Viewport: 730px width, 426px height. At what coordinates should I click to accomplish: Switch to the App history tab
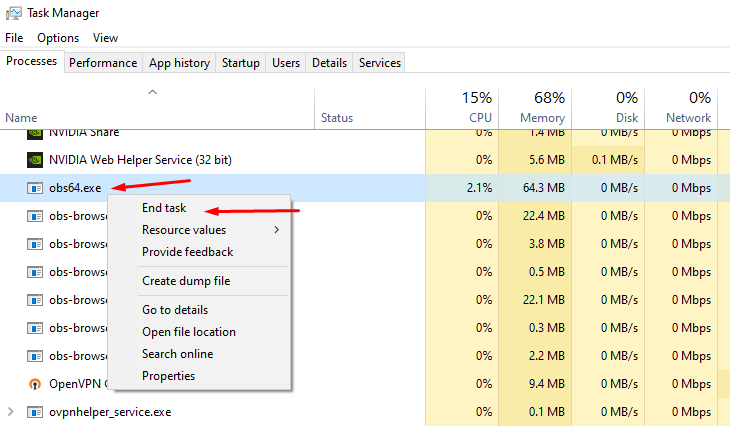click(x=179, y=63)
